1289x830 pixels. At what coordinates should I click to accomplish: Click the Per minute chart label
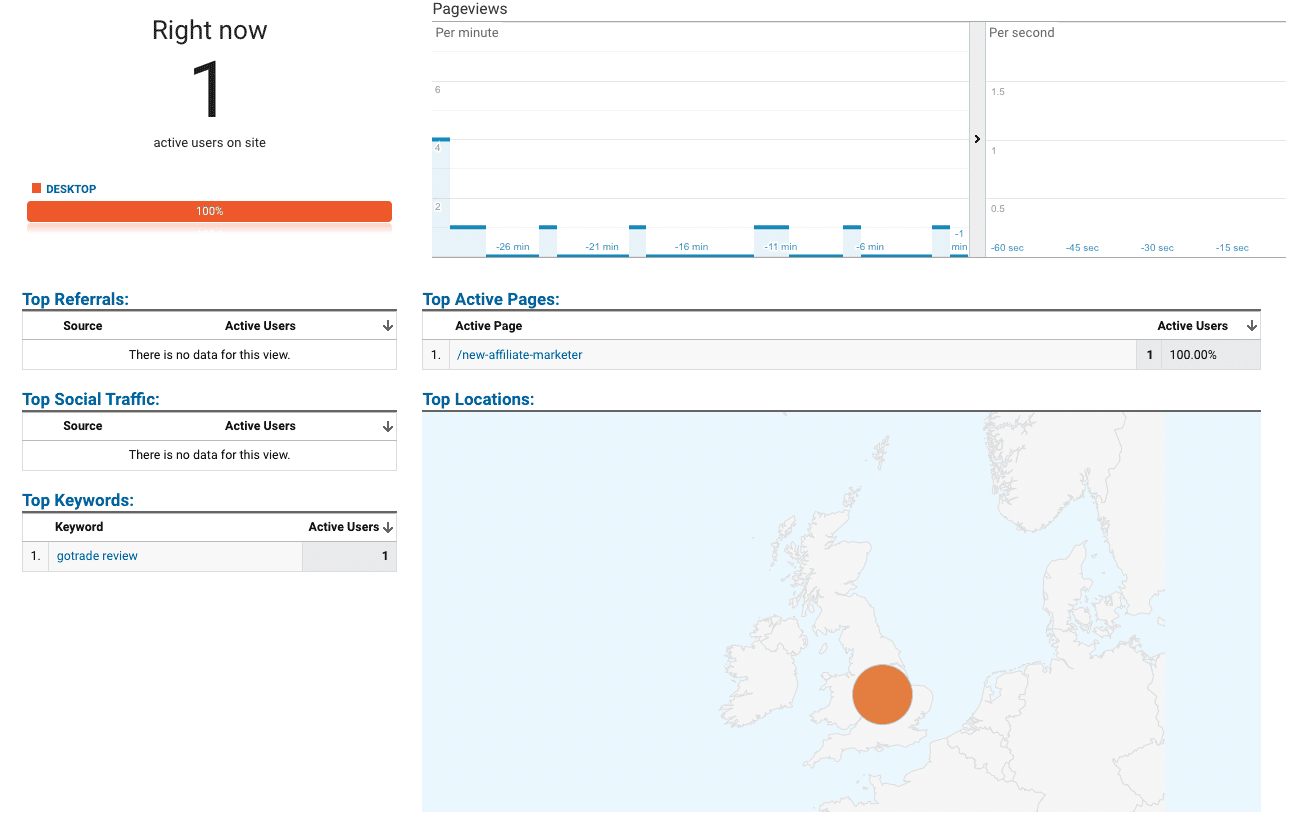coord(467,33)
